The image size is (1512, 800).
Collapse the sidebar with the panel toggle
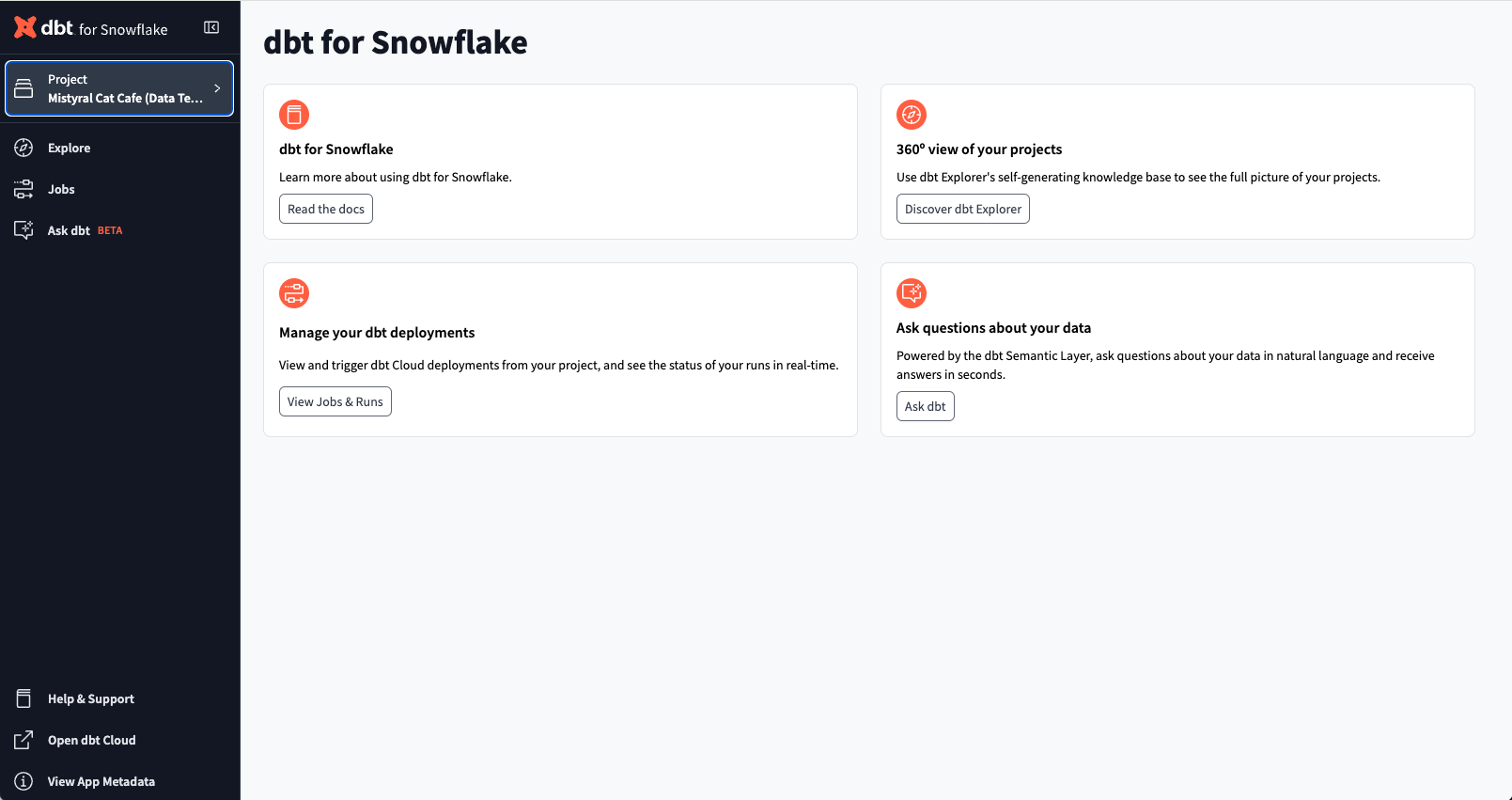coord(211,26)
